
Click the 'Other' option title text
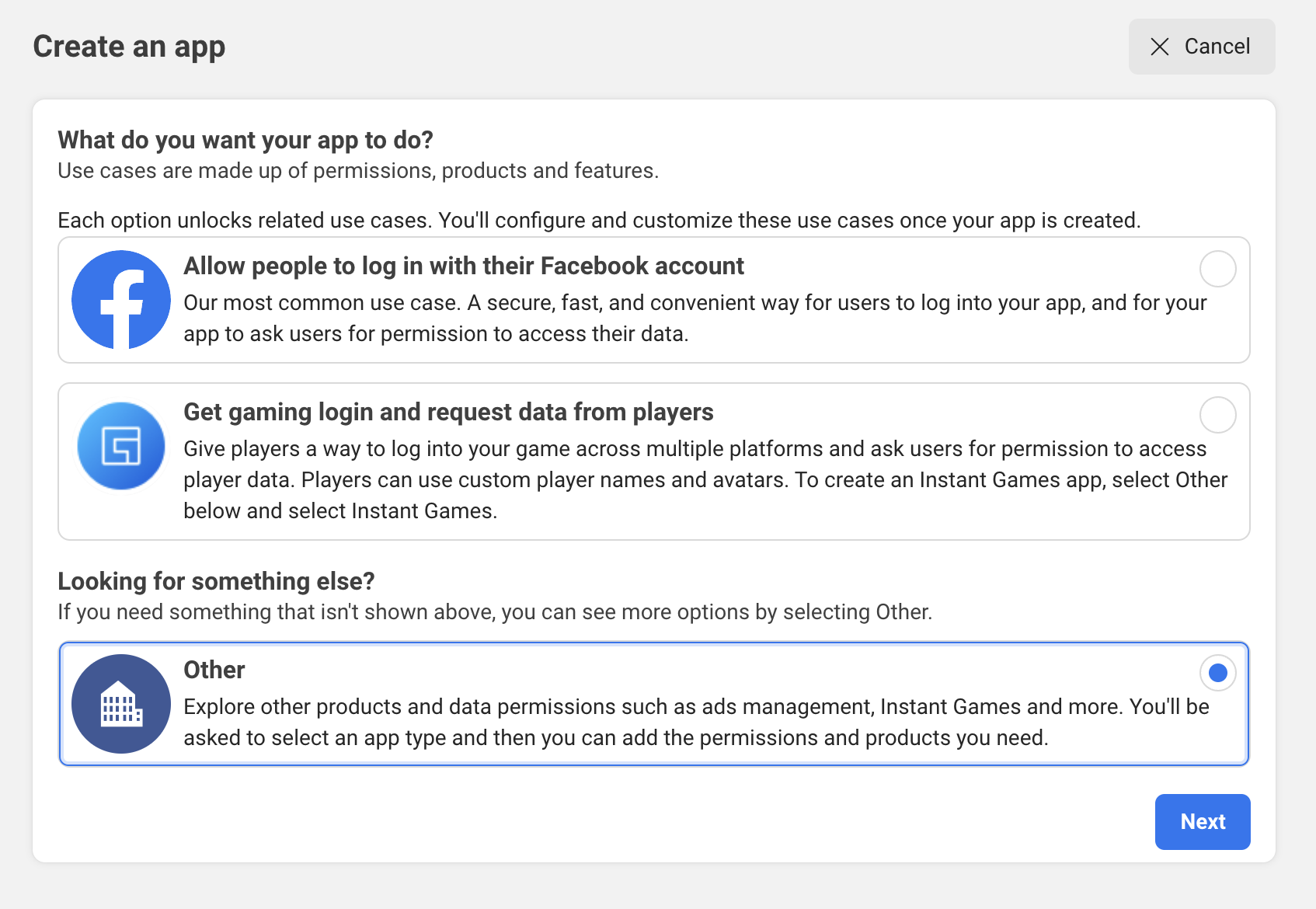click(x=214, y=670)
